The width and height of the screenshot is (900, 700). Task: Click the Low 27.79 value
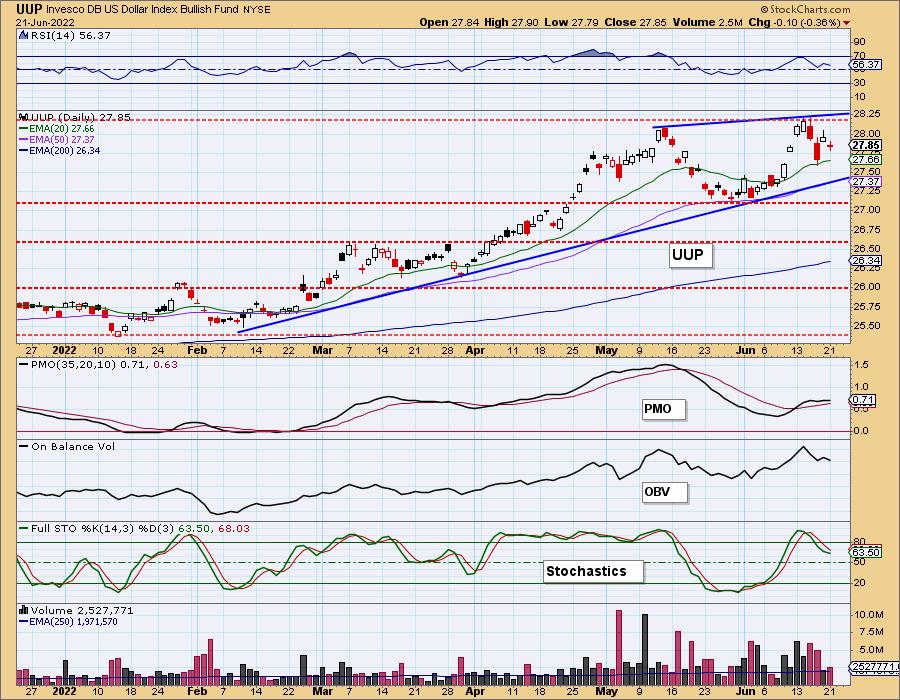(571, 22)
